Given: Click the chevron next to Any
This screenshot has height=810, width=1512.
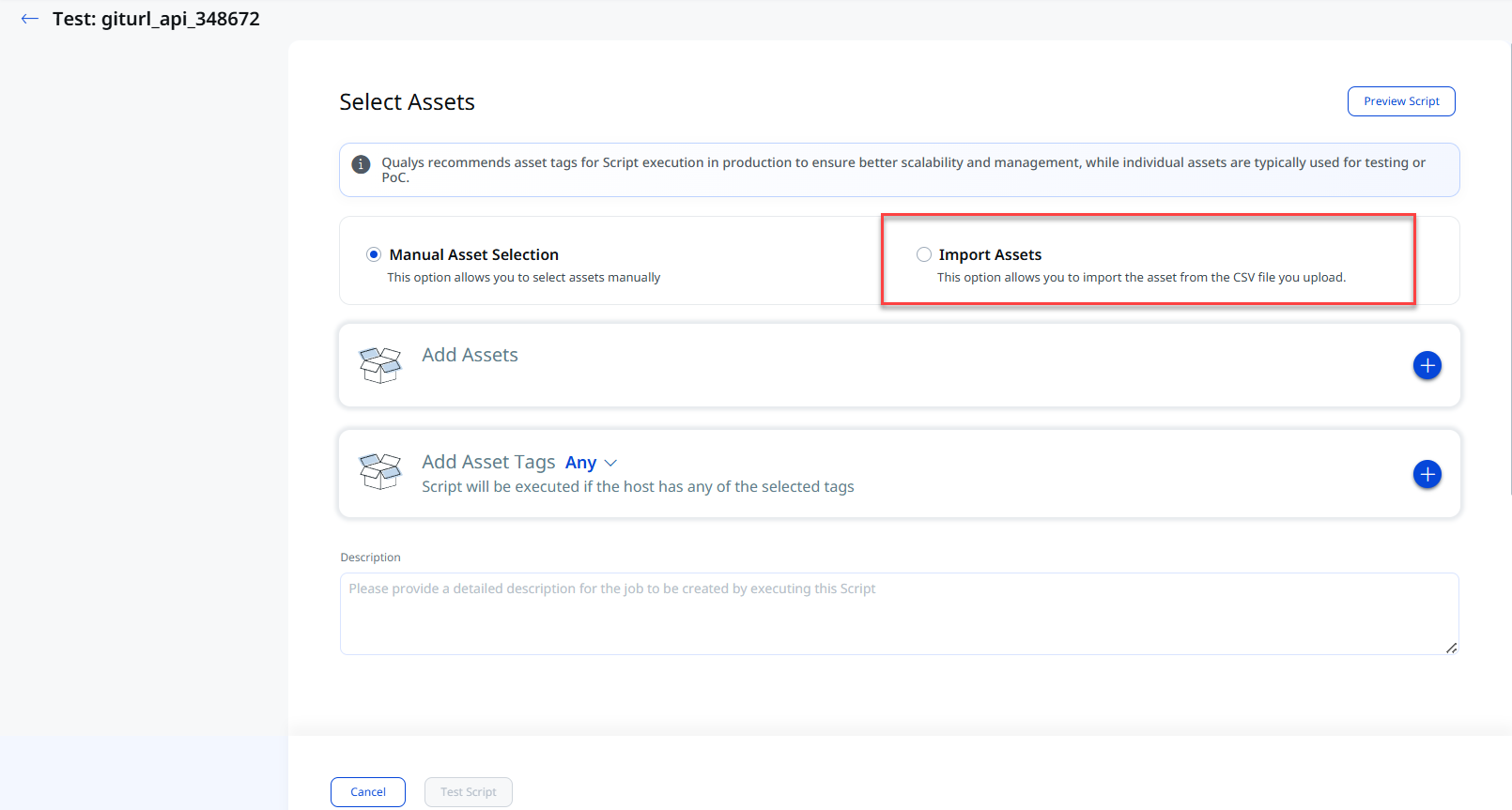Looking at the screenshot, I should point(610,463).
